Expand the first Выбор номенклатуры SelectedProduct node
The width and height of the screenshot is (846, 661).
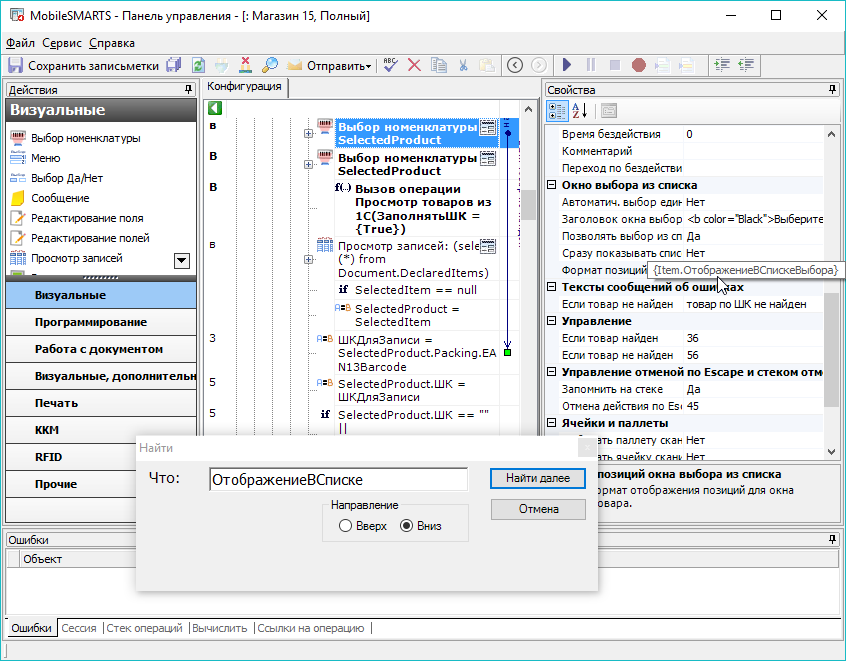[308, 133]
